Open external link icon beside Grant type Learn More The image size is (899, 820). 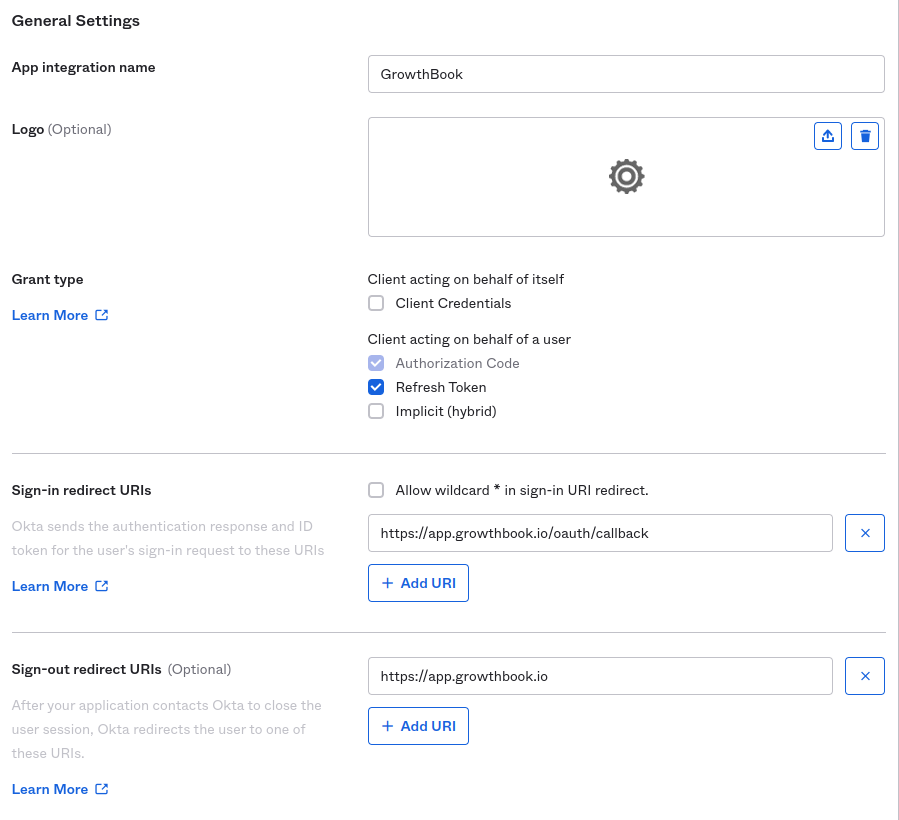point(101,315)
